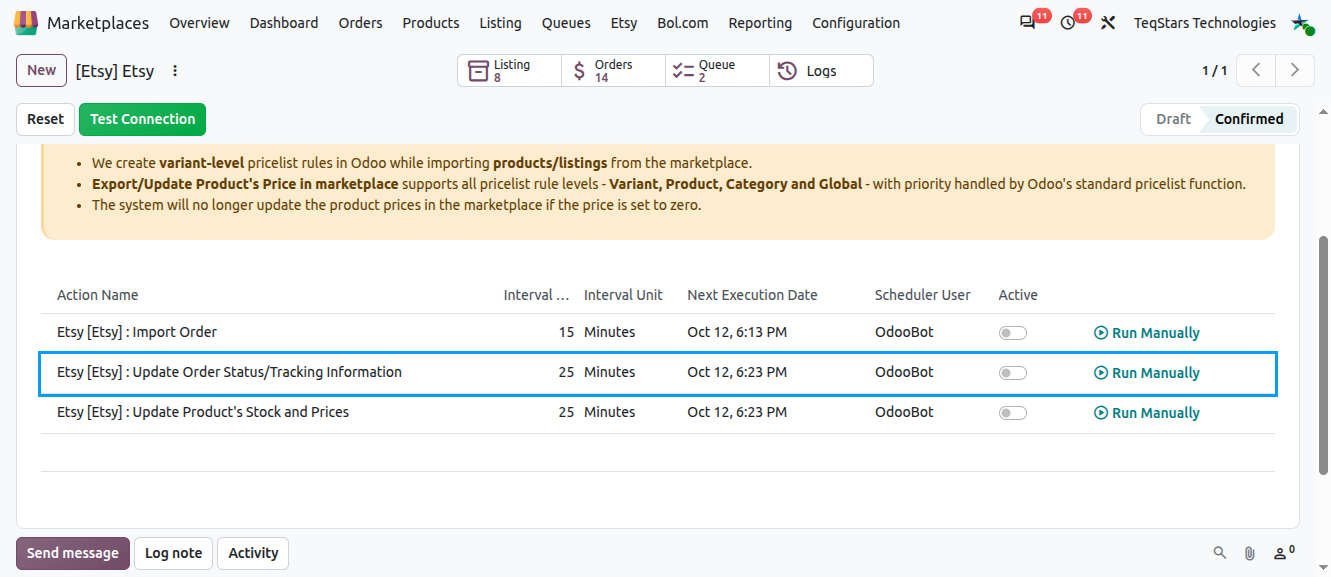Click the [Etsy] Etsy record title

[115, 71]
